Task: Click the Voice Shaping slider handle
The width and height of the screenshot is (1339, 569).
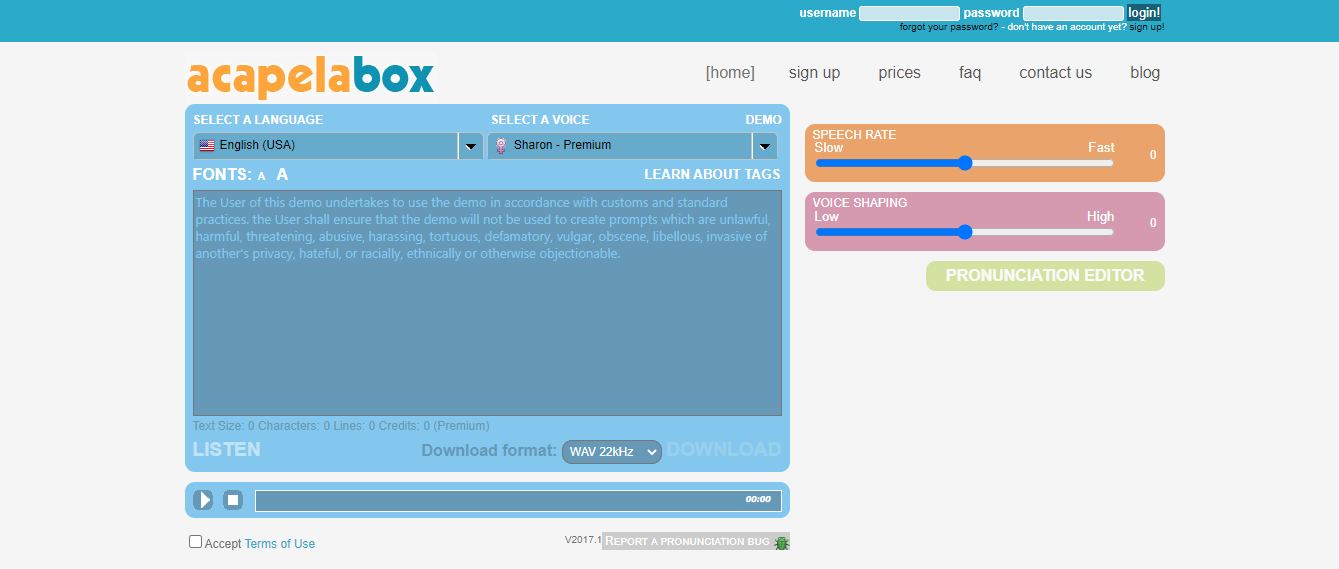Action: tap(965, 232)
